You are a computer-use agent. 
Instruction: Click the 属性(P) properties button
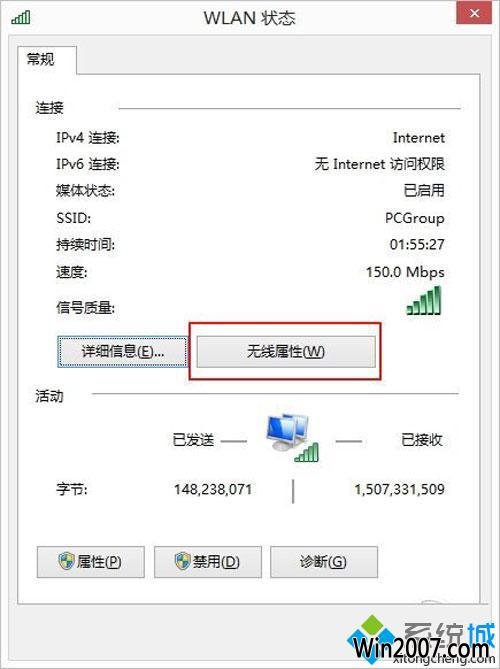[x=91, y=562]
